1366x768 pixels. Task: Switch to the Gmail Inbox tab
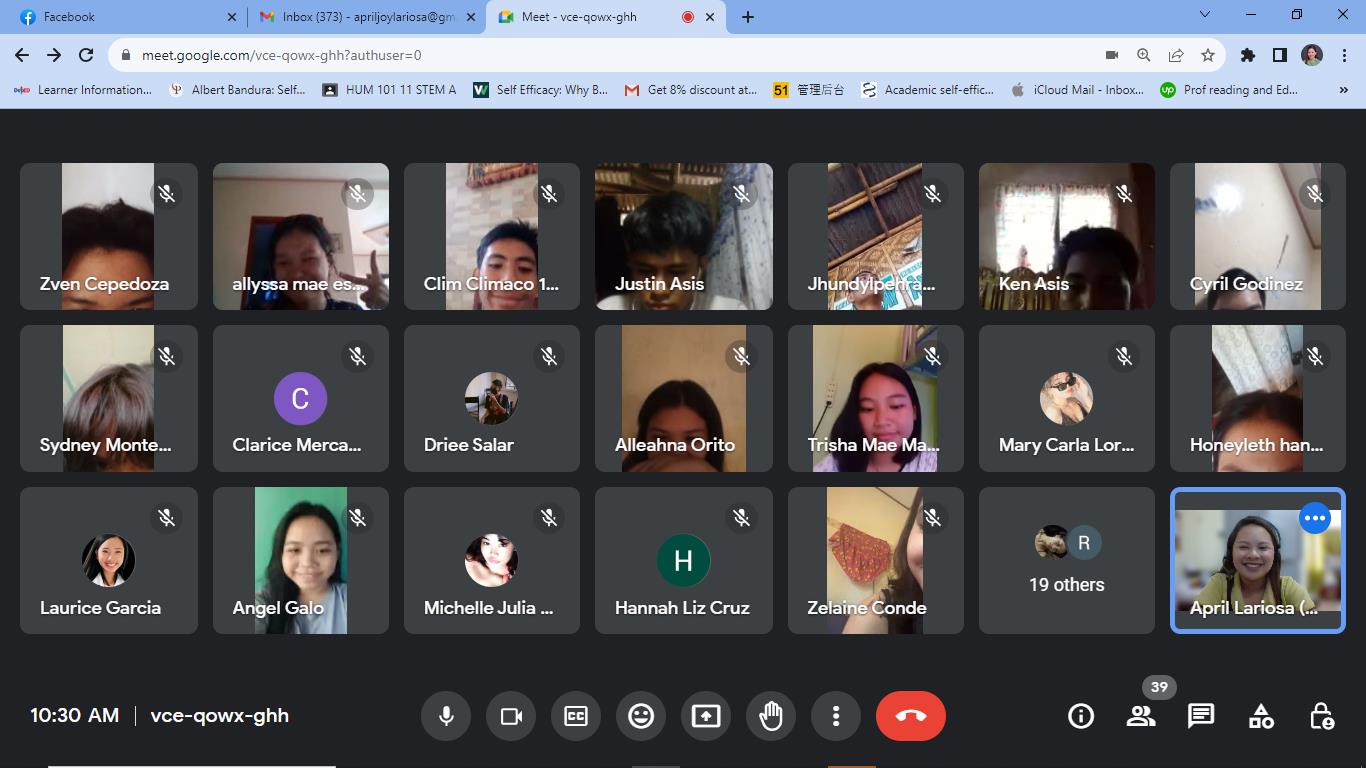358,17
